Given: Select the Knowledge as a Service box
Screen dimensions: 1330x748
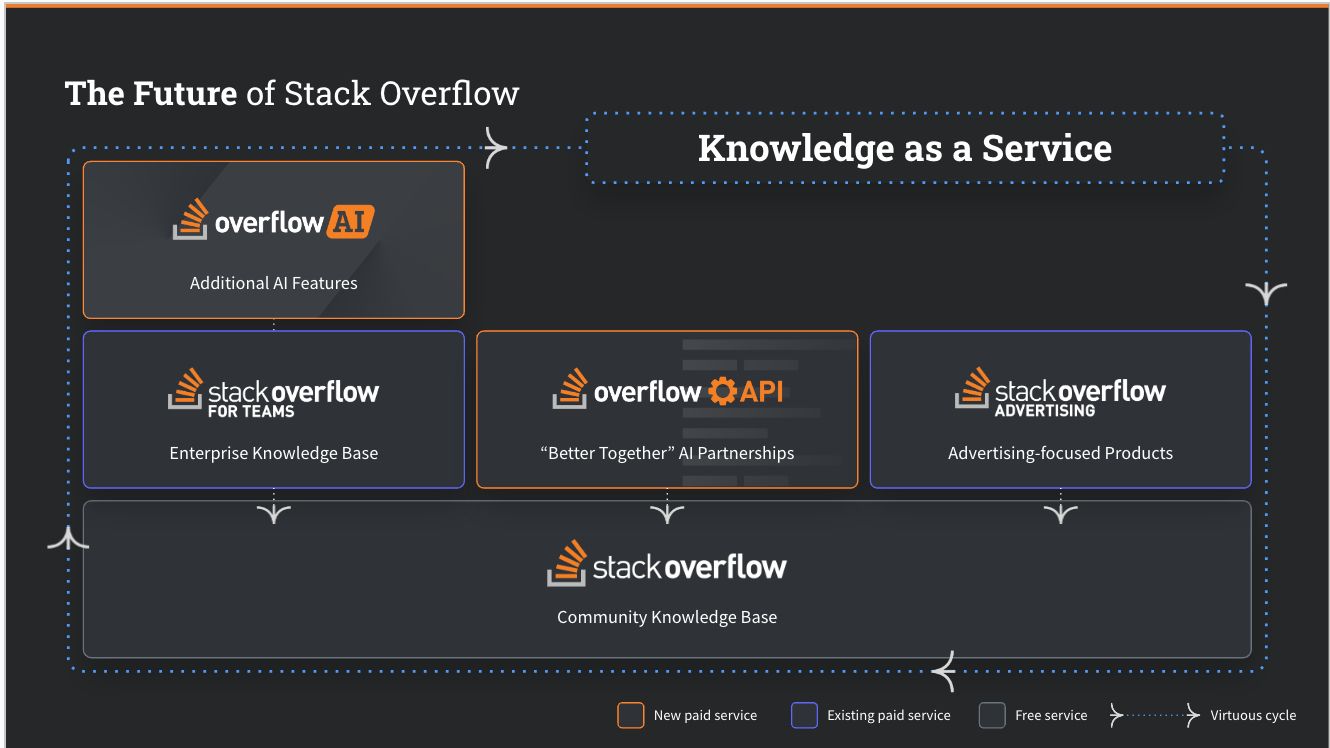Looking at the screenshot, I should (905, 148).
